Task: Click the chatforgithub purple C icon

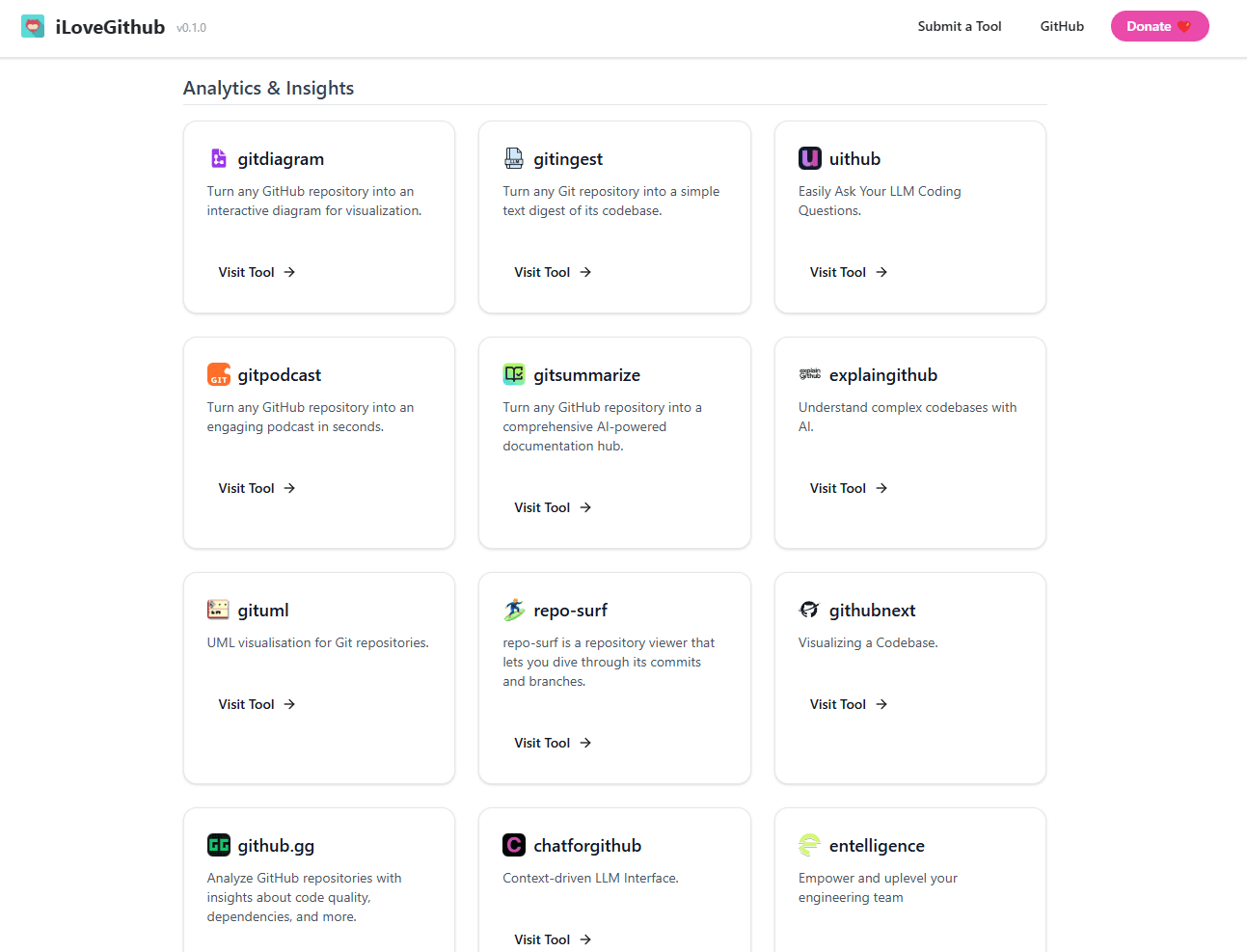Action: click(514, 844)
